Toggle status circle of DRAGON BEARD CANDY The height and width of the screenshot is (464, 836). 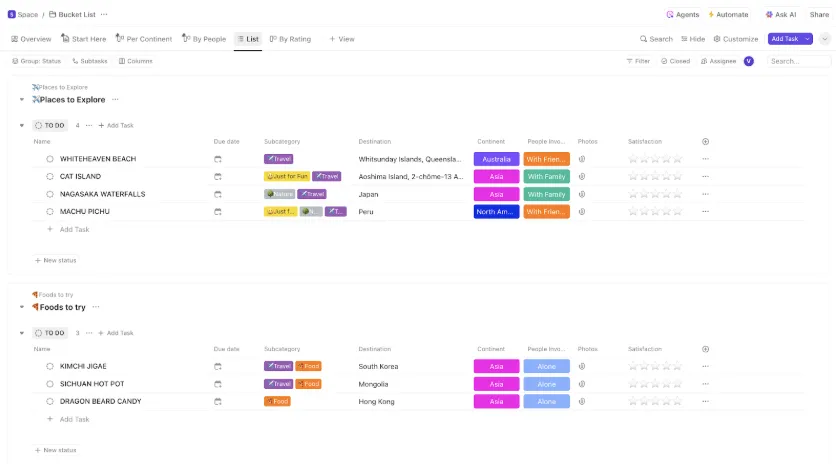[50, 402]
